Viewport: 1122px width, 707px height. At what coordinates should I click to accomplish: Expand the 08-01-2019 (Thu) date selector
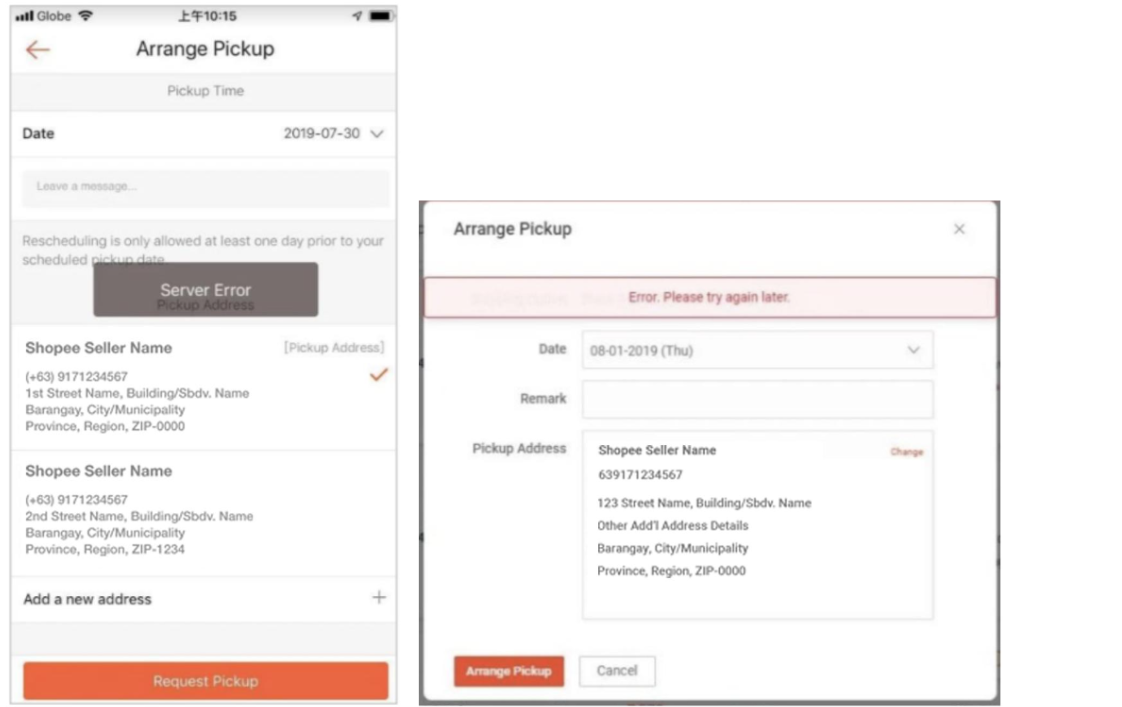757,350
